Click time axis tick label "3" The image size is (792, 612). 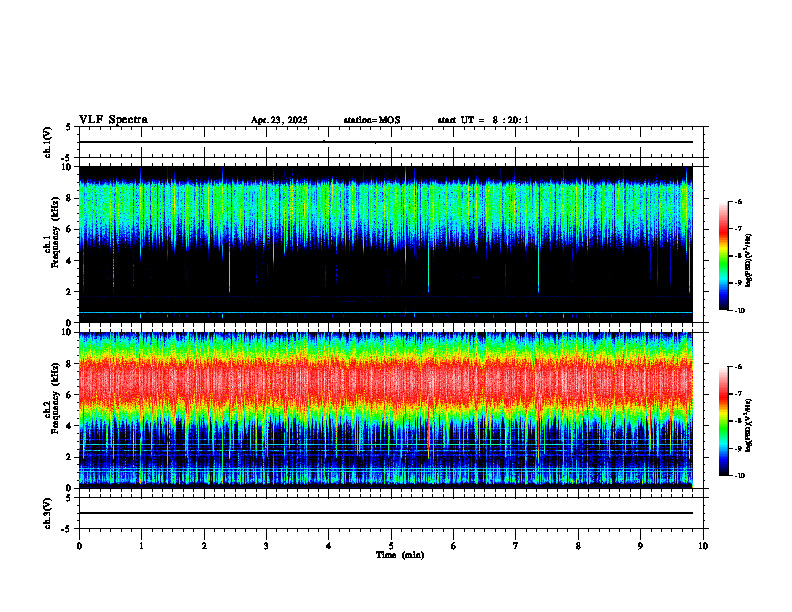point(266,546)
